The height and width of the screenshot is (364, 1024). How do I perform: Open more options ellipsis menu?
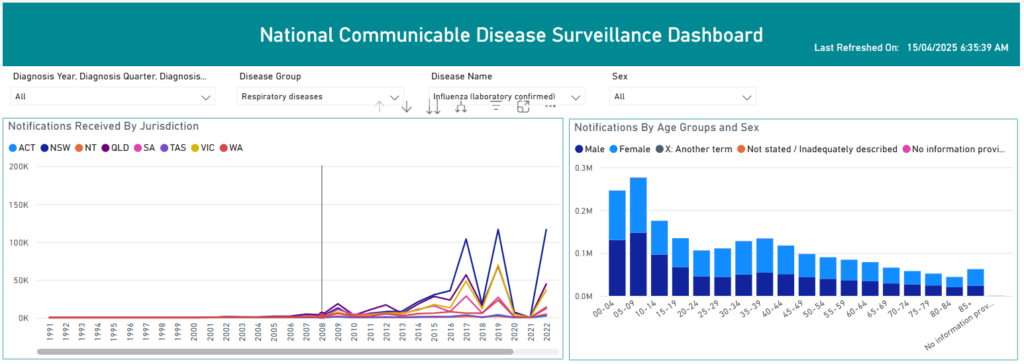[x=550, y=106]
